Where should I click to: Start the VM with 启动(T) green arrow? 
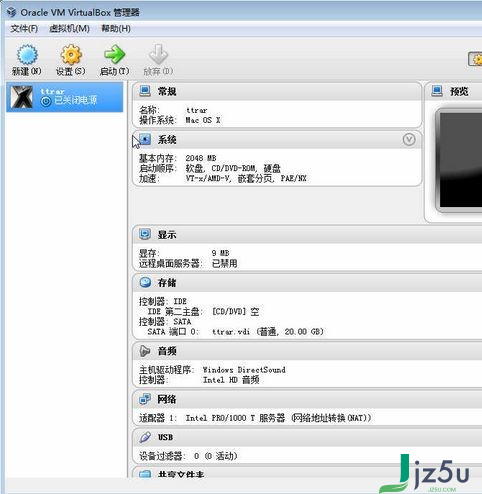114,54
